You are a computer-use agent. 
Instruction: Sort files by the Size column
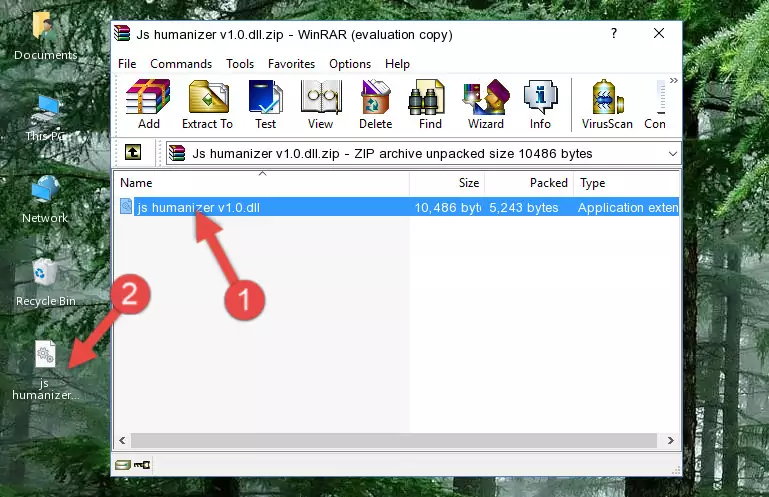coord(447,183)
